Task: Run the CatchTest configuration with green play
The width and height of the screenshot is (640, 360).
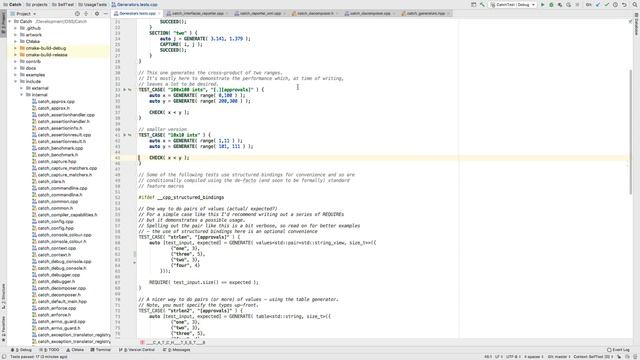Action: pyautogui.click(x=542, y=4)
